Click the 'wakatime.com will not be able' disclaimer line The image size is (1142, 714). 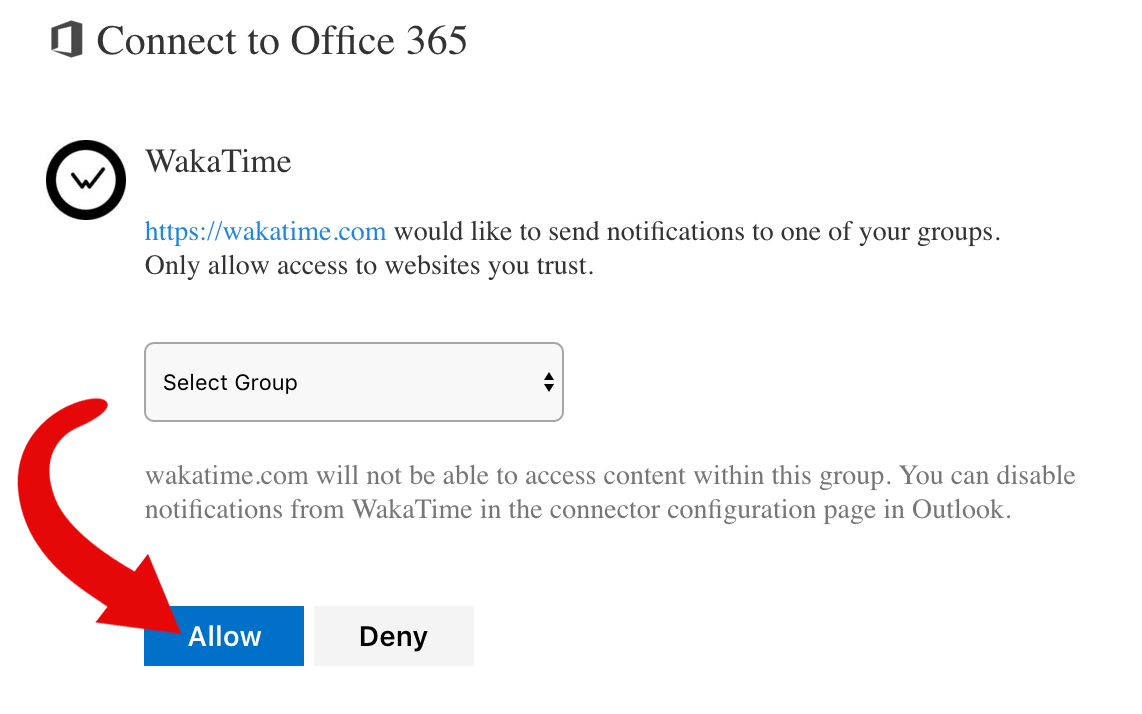pos(610,476)
